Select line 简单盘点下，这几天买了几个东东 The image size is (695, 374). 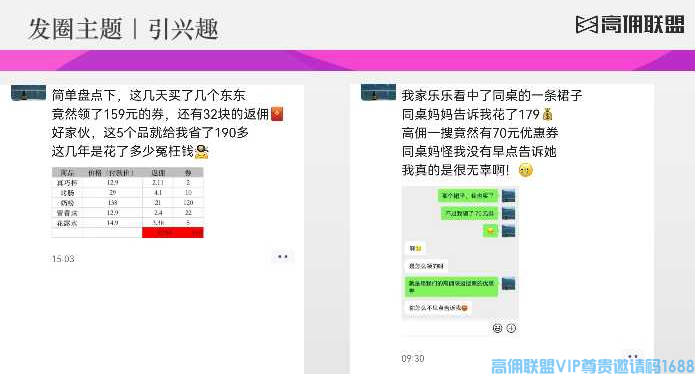(148, 95)
